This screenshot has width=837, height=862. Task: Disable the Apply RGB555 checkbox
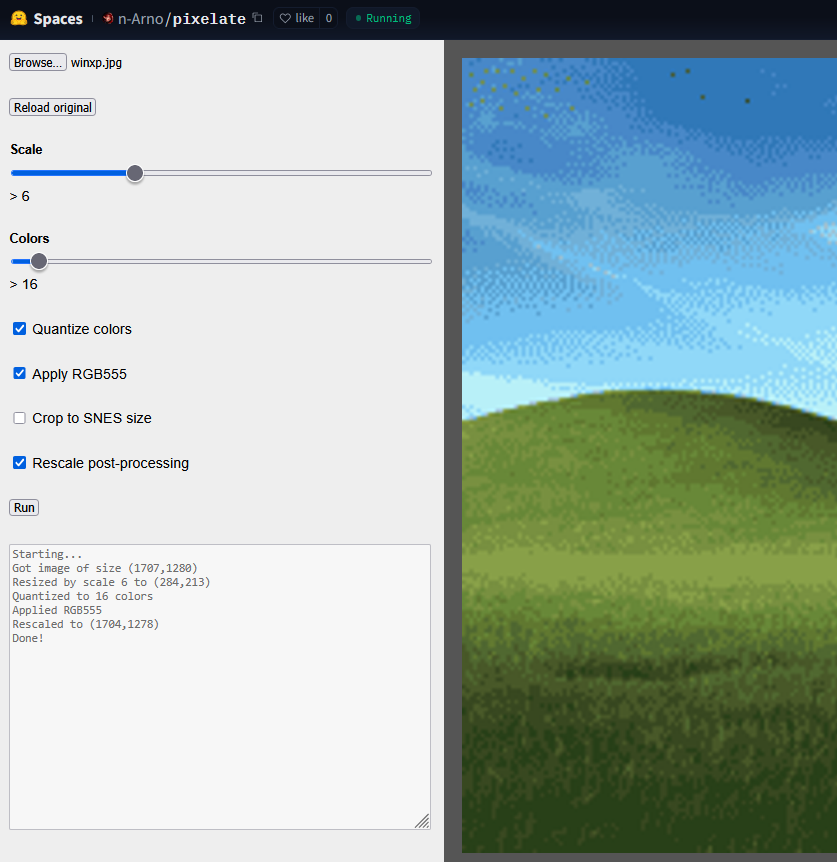click(19, 374)
